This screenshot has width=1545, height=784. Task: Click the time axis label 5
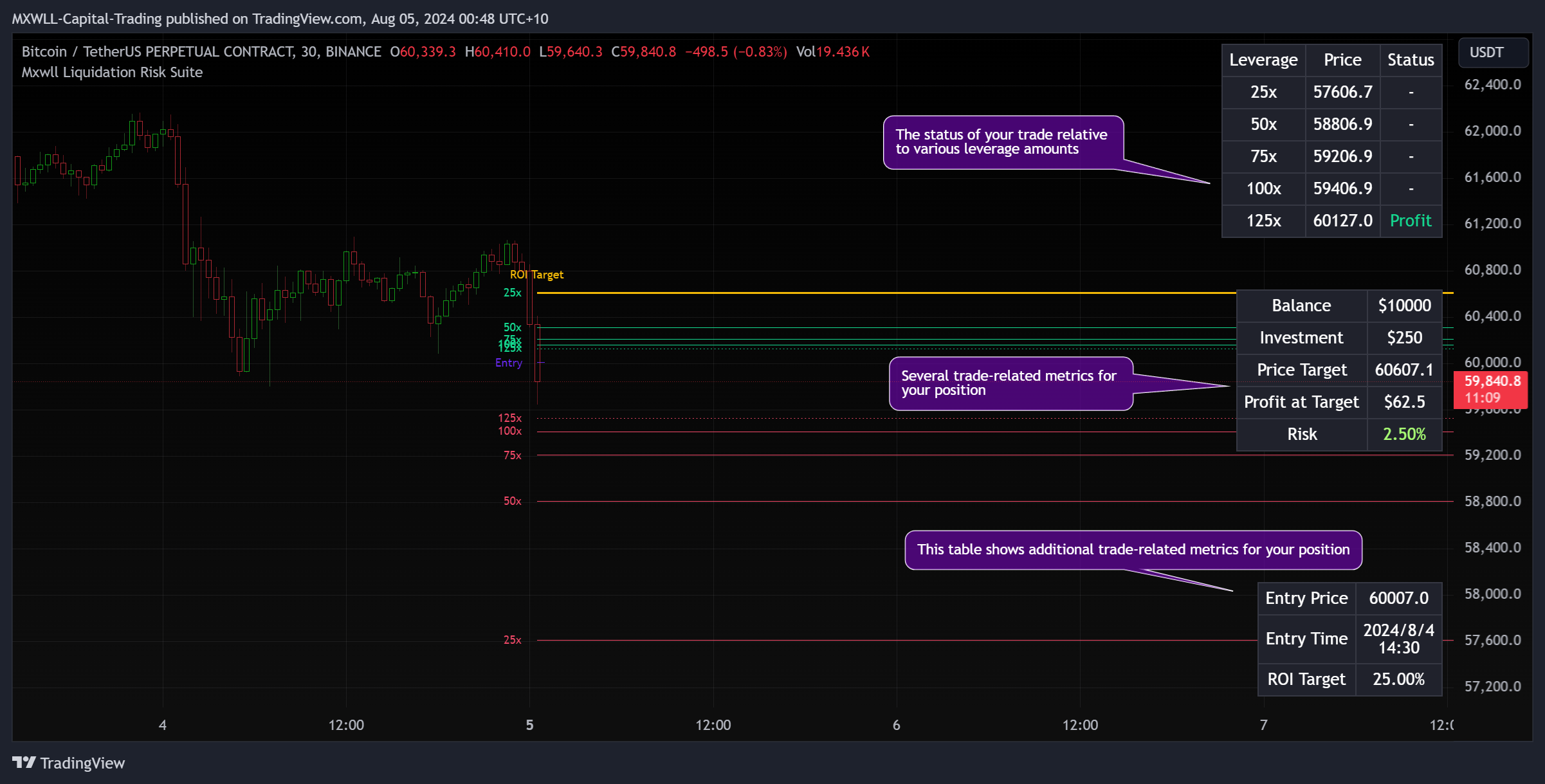529,725
